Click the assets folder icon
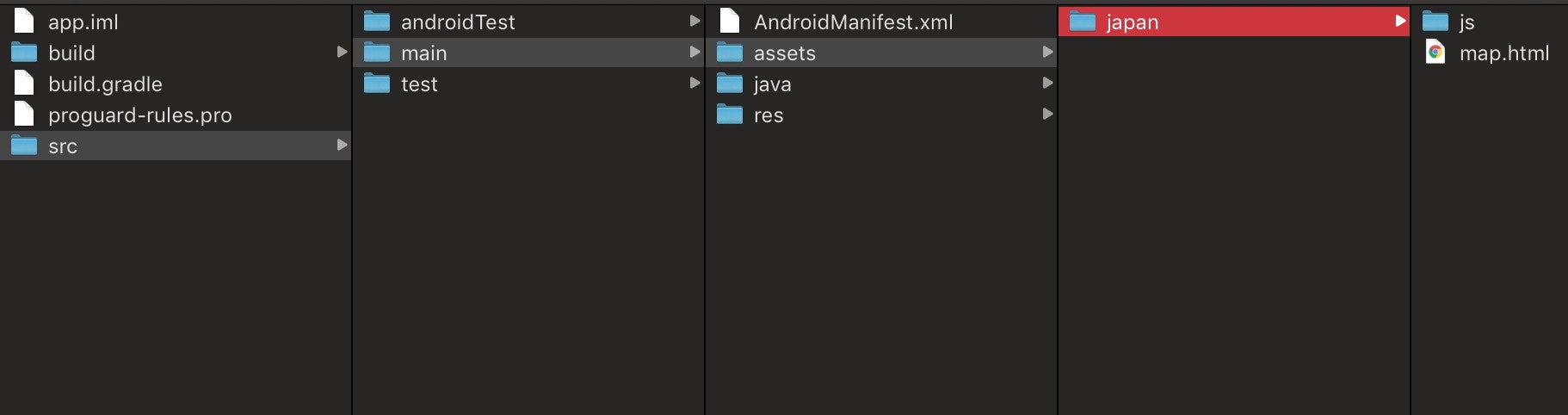 tap(730, 53)
